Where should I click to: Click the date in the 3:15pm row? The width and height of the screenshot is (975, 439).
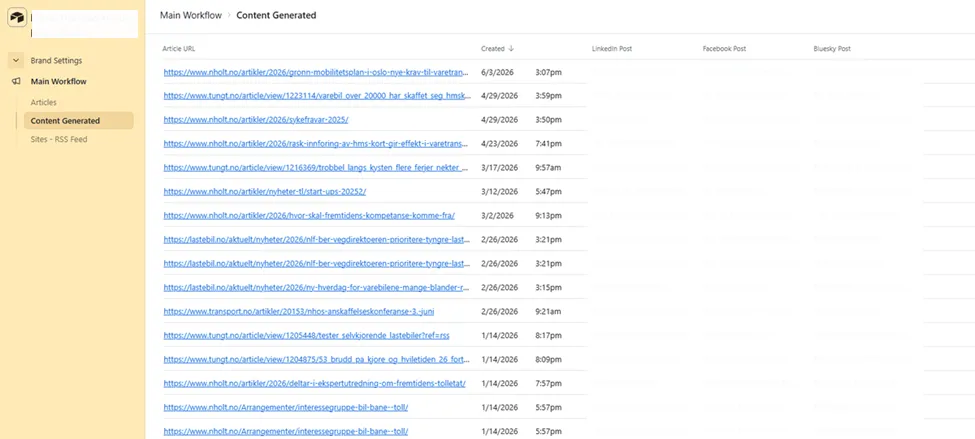click(499, 287)
